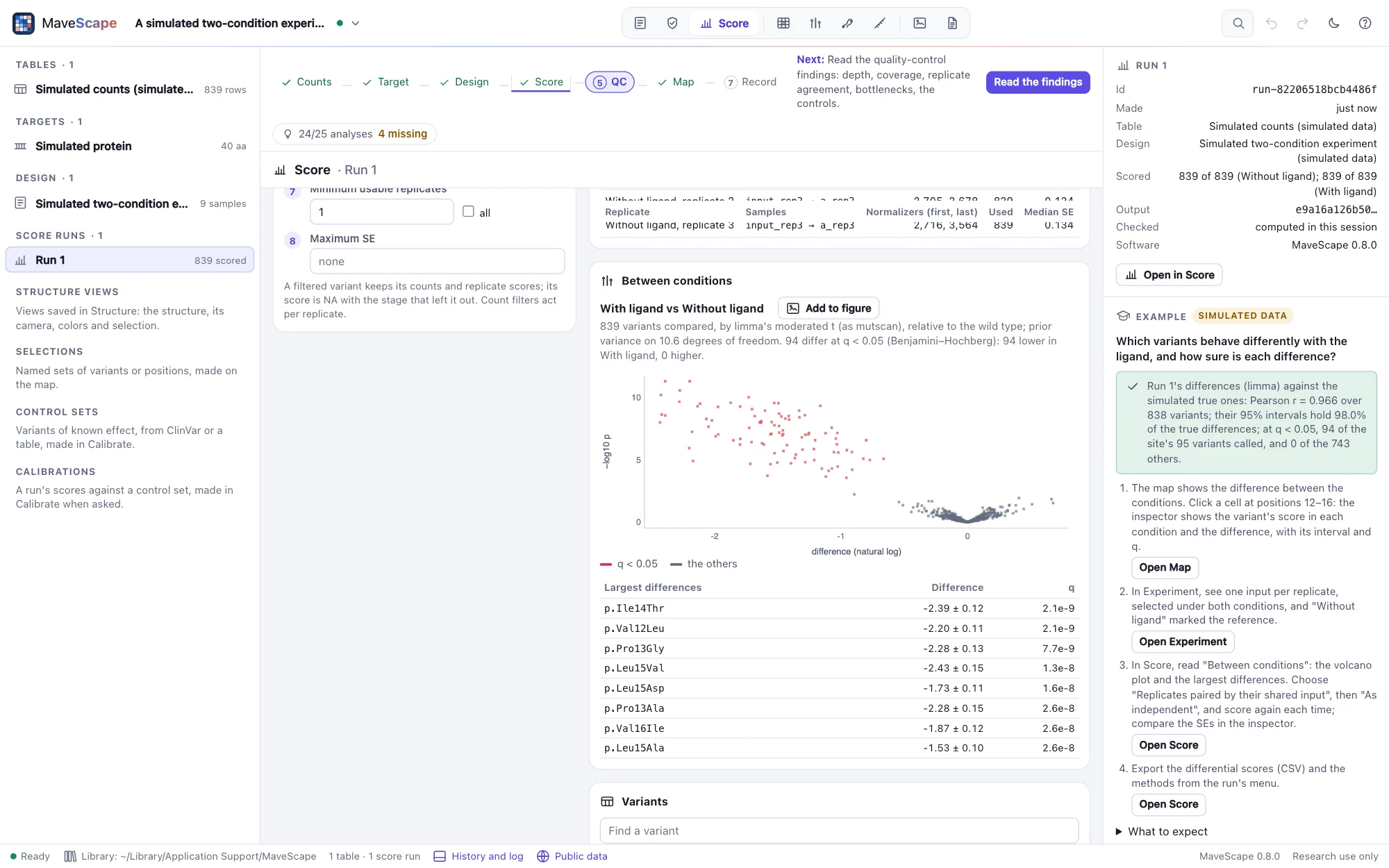Click the p.Ile14Thr row in largest differences
1389x868 pixels.
click(839, 608)
